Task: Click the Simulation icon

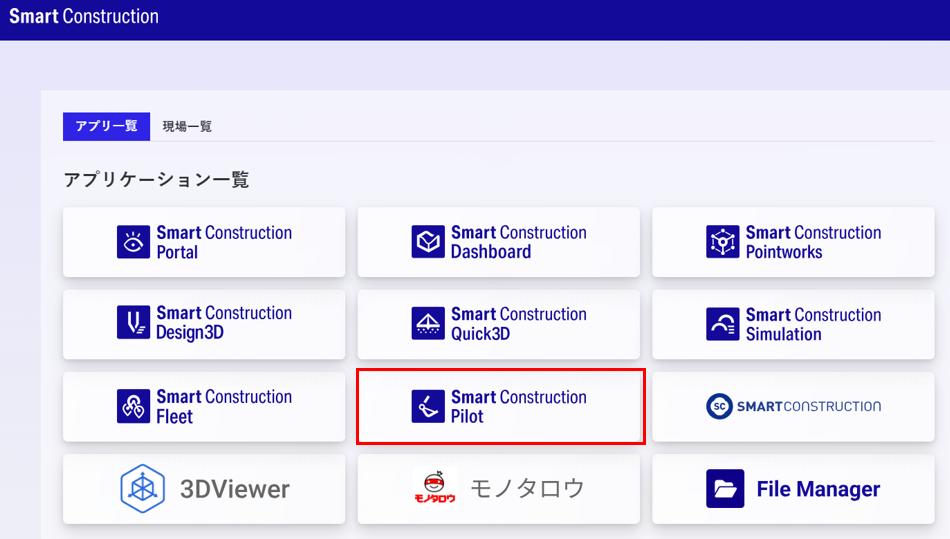Action: 722,324
